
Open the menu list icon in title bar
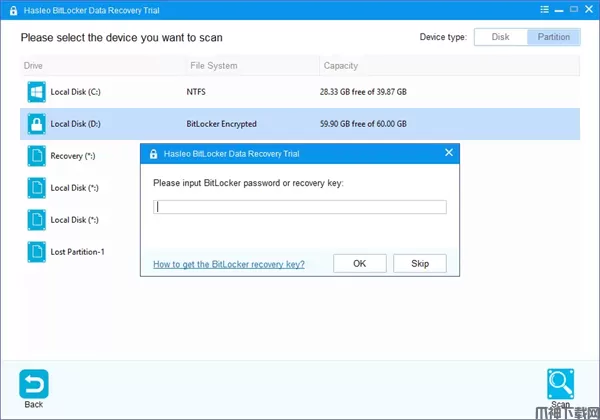coord(545,10)
